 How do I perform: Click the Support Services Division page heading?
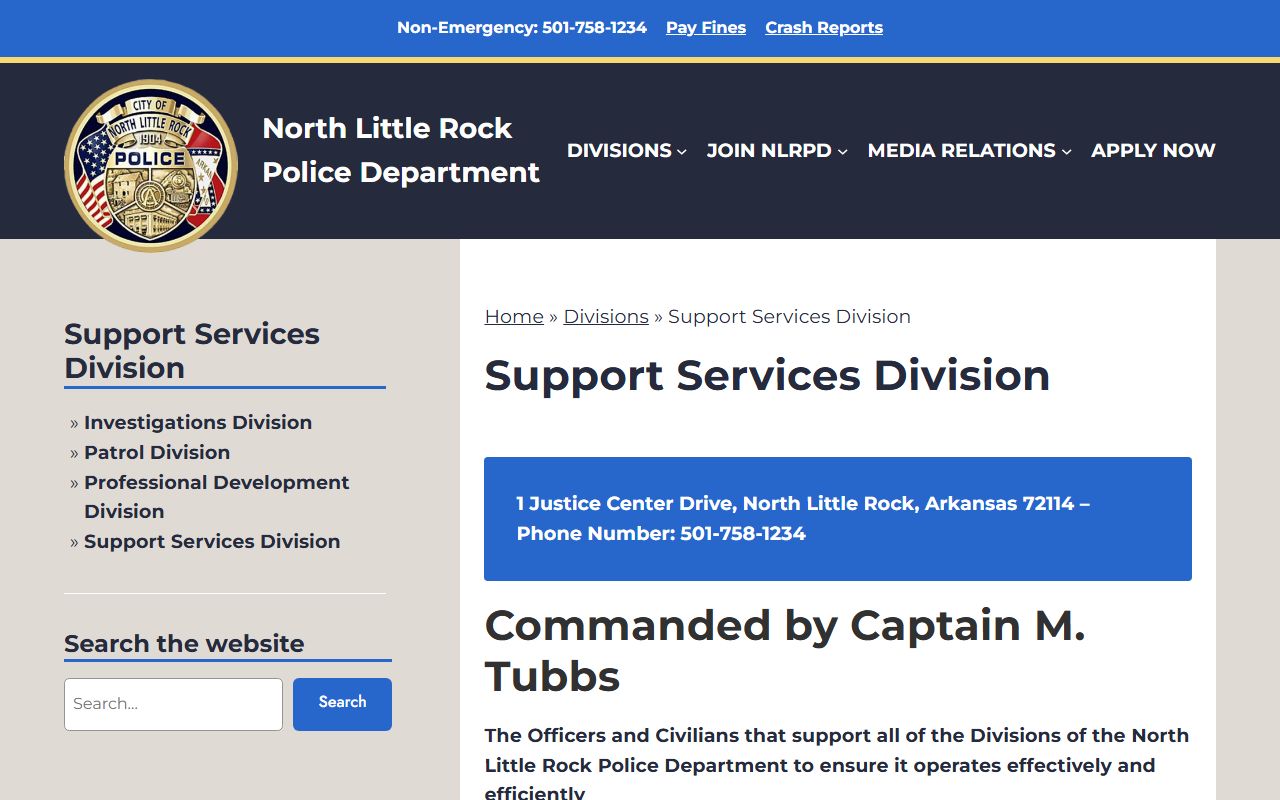tap(768, 376)
